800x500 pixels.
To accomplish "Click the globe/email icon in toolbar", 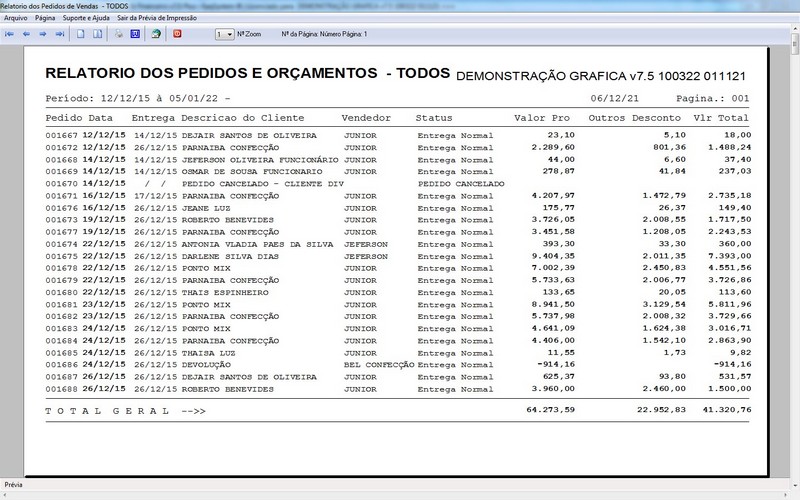I will pos(156,34).
